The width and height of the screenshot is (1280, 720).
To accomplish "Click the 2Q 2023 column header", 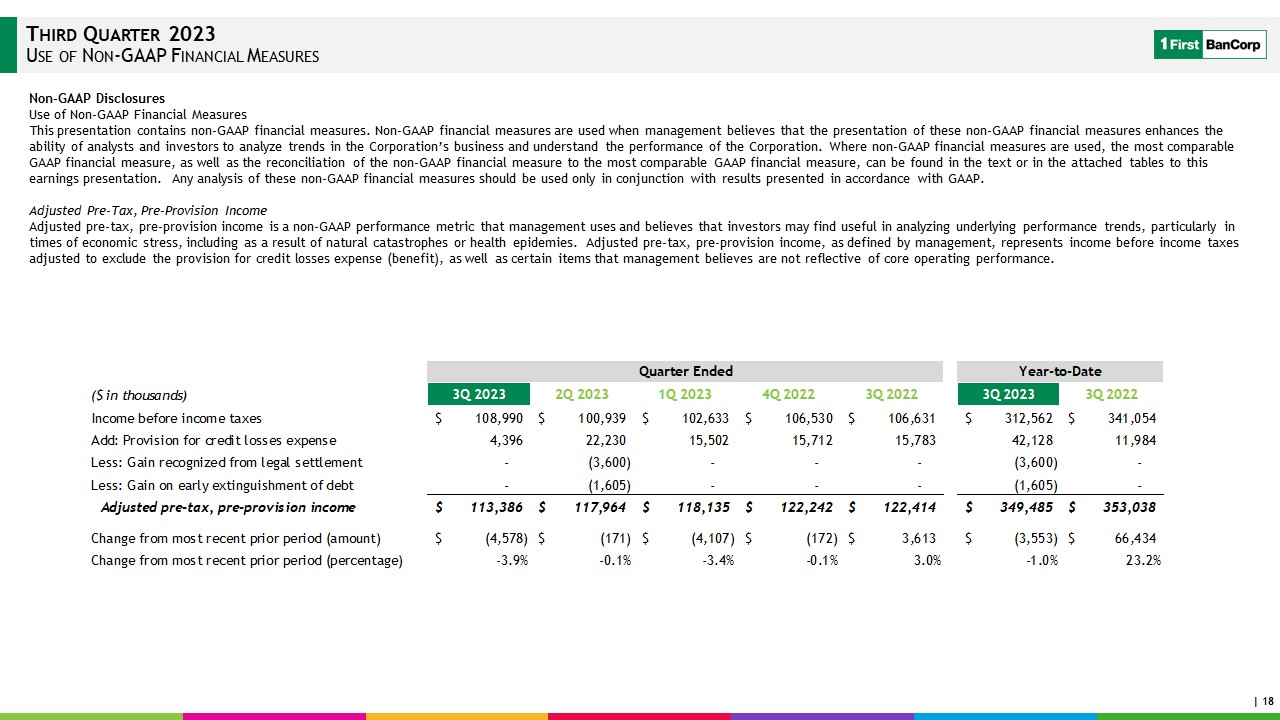I will pos(580,394).
